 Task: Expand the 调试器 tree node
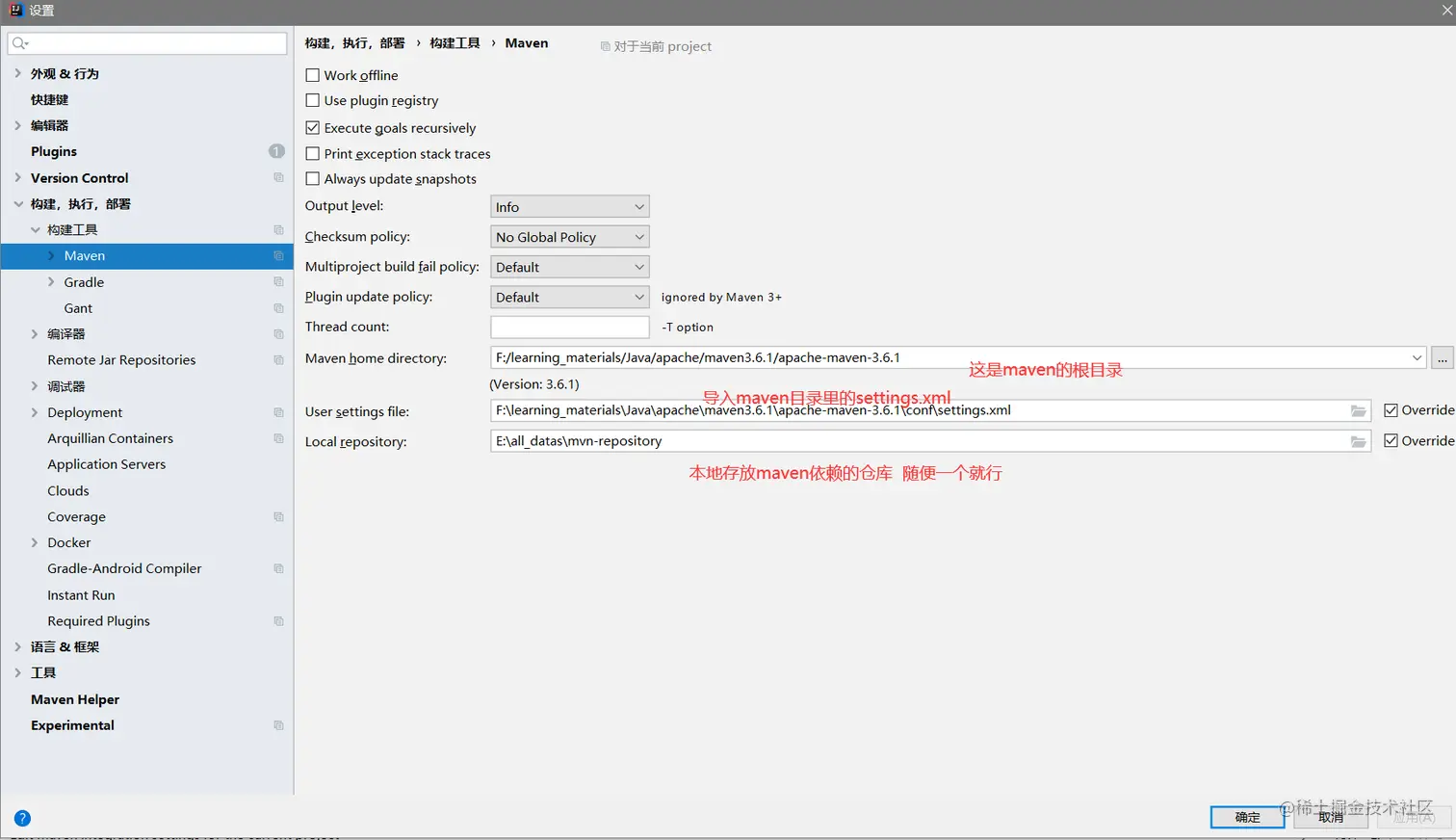(35, 386)
